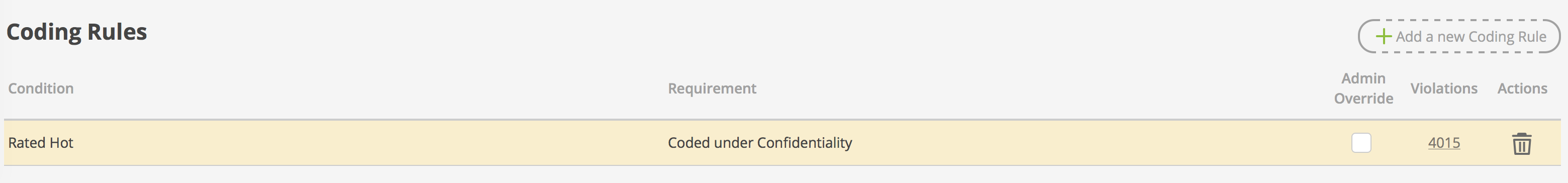Check the empty box under Admin Override
Viewport: 1568px width, 183px height.
1361,143
